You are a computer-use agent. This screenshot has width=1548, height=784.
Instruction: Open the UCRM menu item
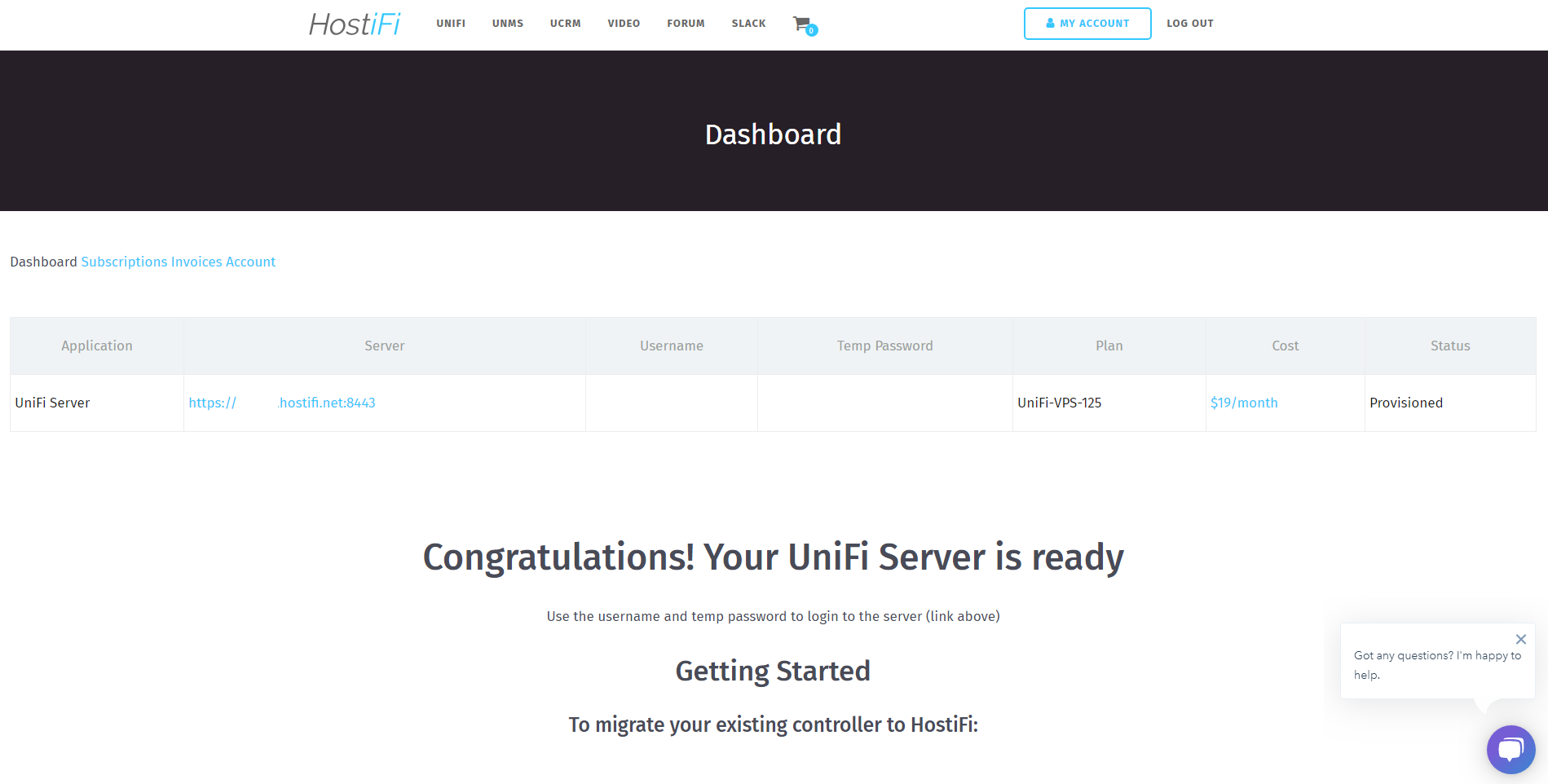(566, 24)
